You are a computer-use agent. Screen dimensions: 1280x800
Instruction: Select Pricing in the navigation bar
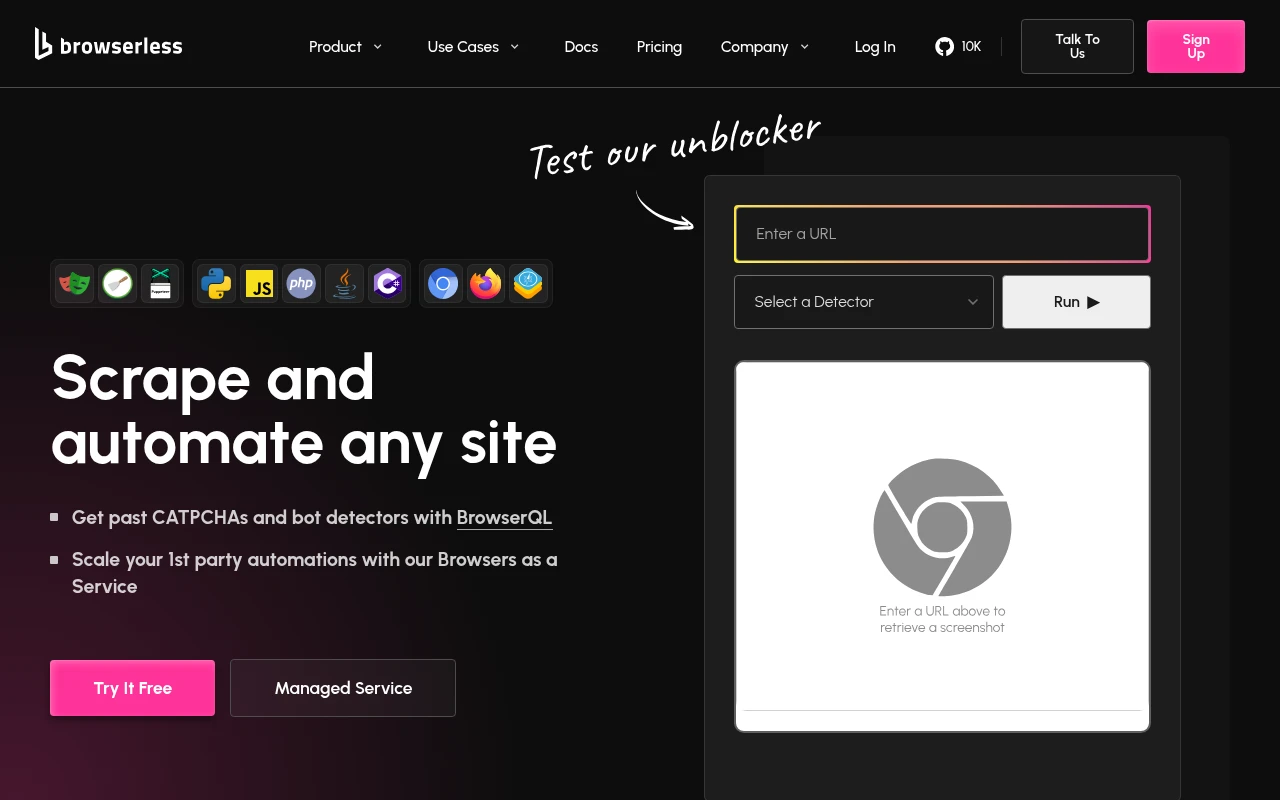click(659, 46)
